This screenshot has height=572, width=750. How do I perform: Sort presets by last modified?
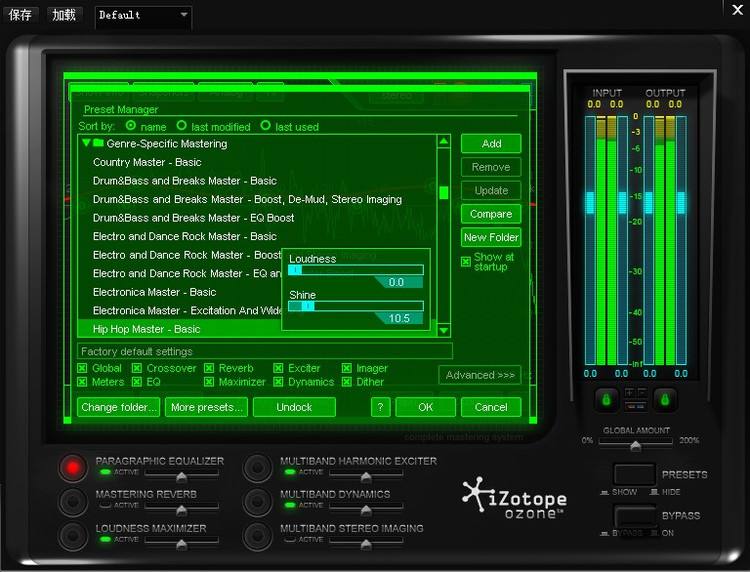[x=181, y=125]
